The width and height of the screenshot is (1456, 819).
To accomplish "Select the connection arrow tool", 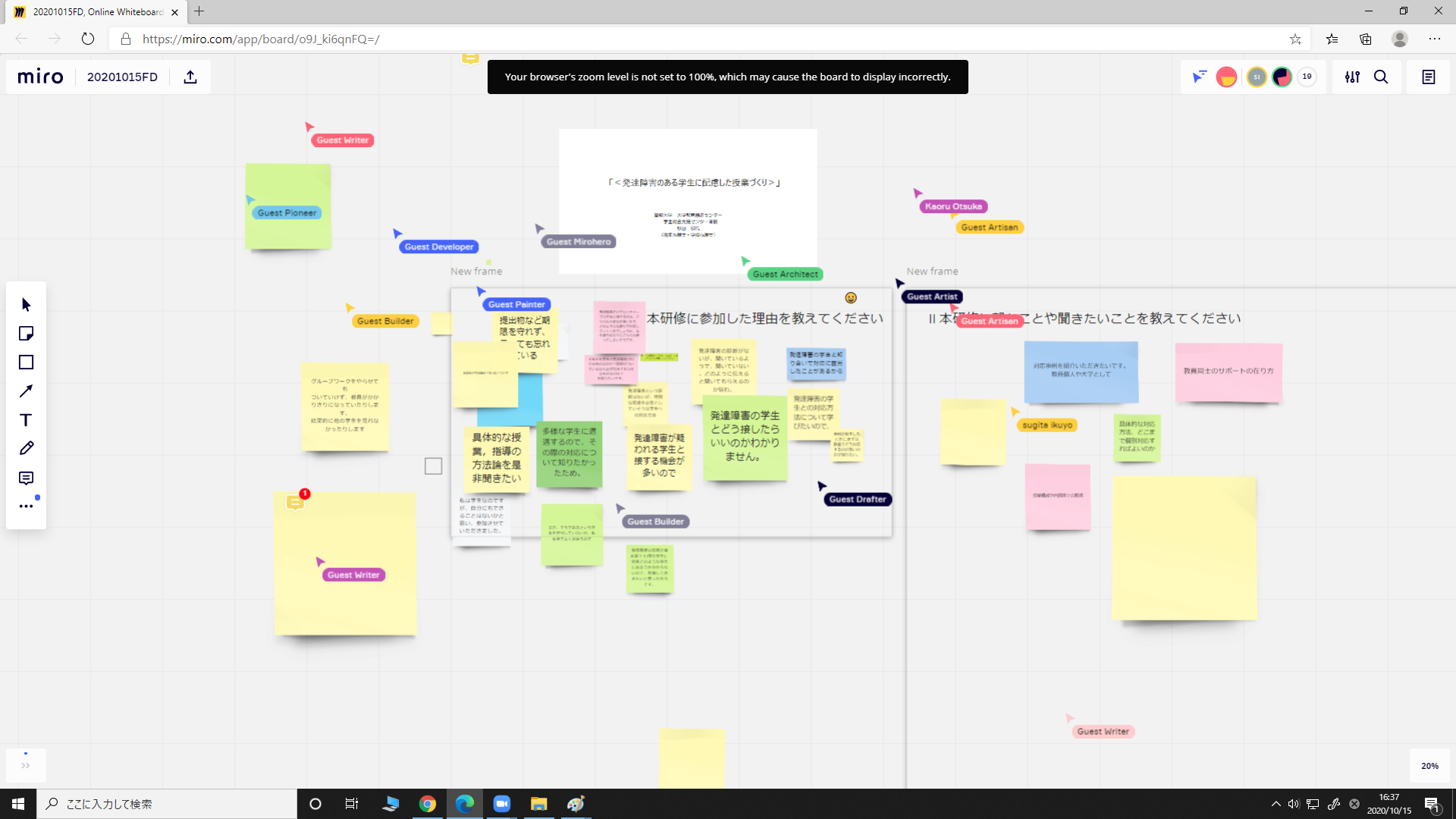I will point(26,391).
